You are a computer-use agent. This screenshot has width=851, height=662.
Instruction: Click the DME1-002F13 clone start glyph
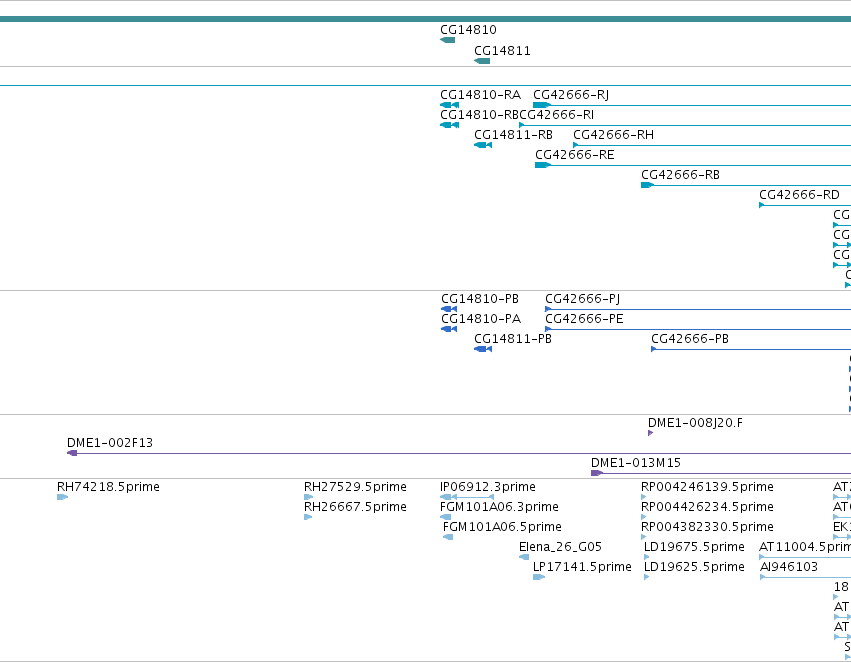point(72,453)
